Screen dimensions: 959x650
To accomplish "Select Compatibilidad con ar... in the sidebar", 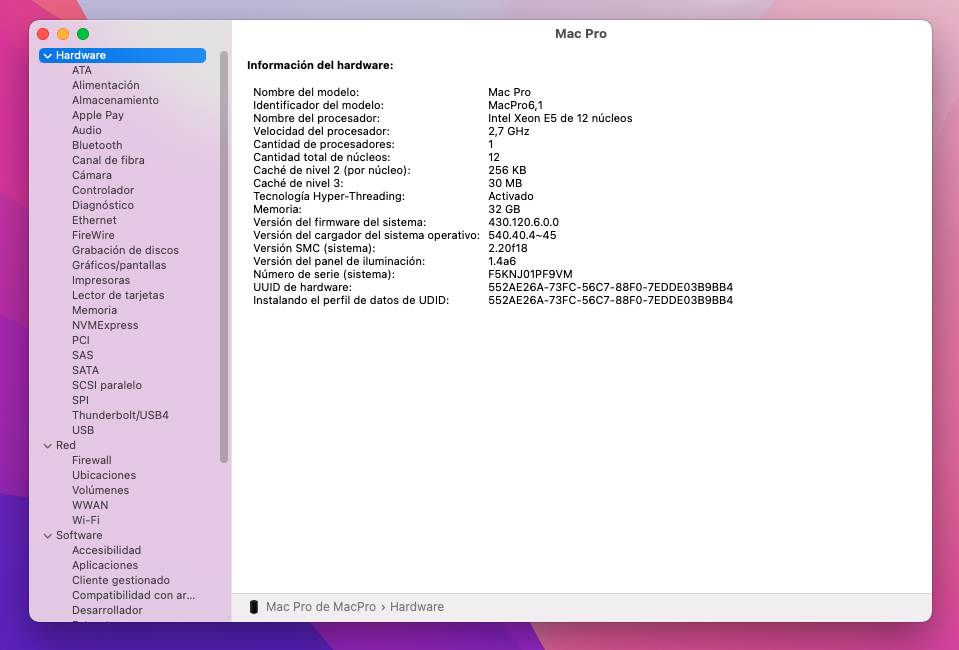I will click(x=133, y=595).
